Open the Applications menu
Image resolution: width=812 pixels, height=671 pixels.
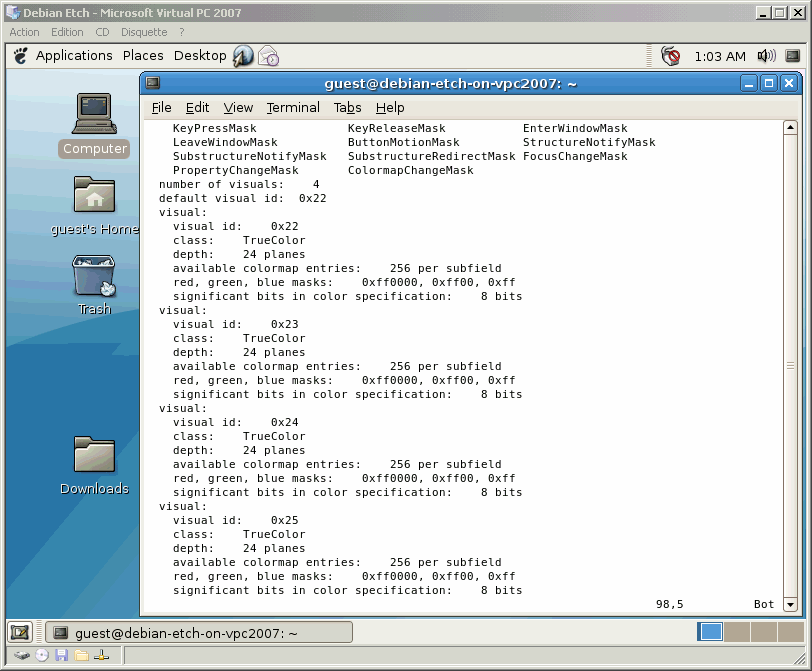73,56
